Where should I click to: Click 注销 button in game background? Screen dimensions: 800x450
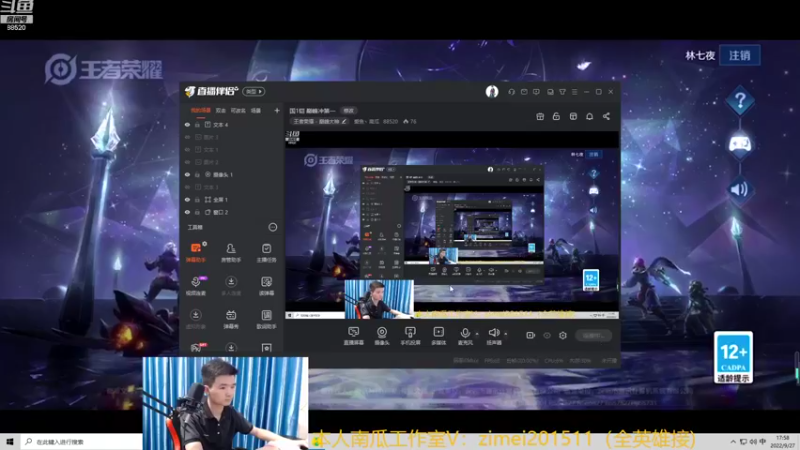point(740,55)
